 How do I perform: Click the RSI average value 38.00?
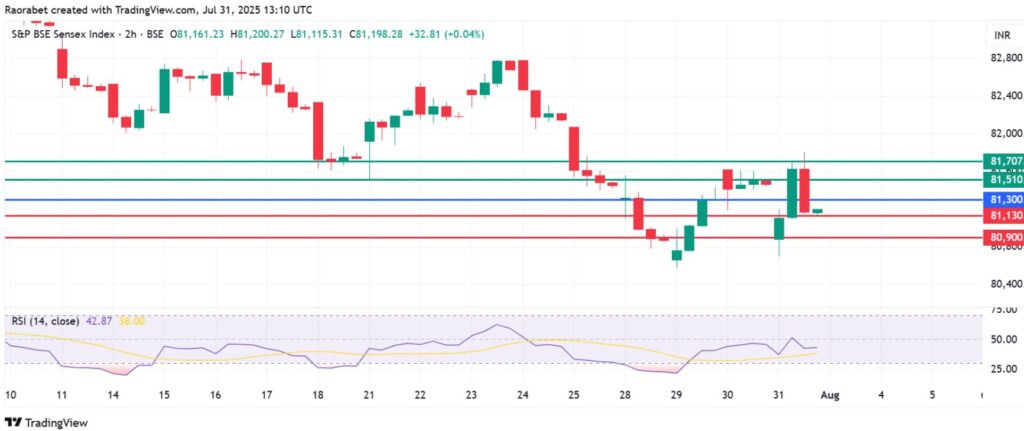tap(131, 321)
